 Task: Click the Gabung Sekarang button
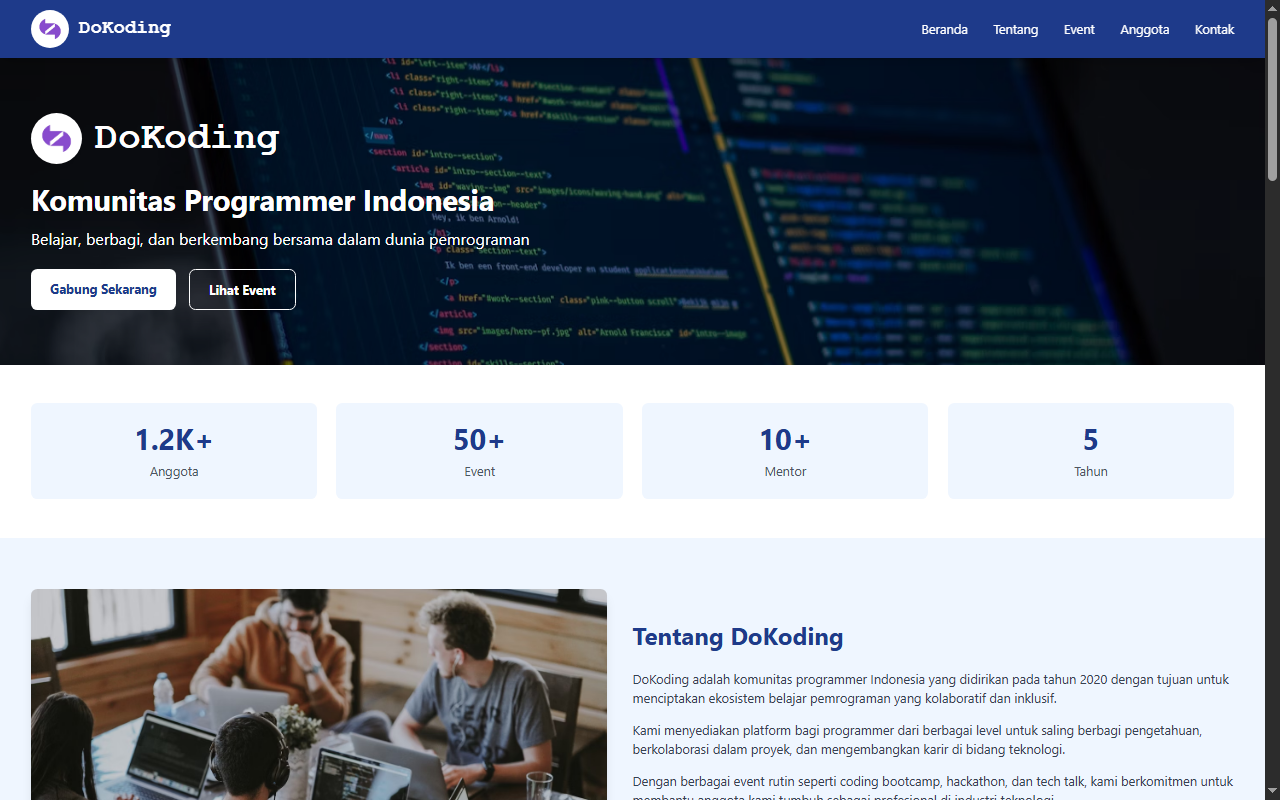tap(103, 289)
